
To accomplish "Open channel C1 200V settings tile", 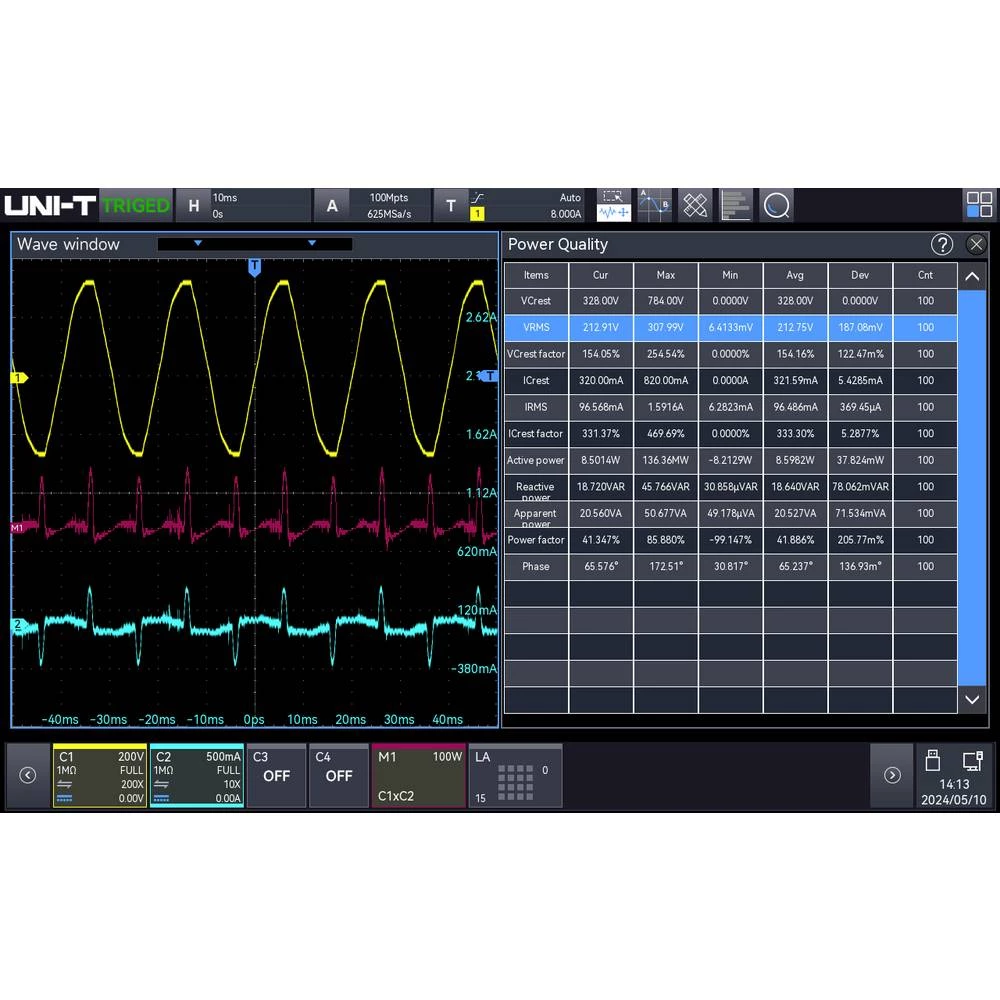I will tap(100, 776).
